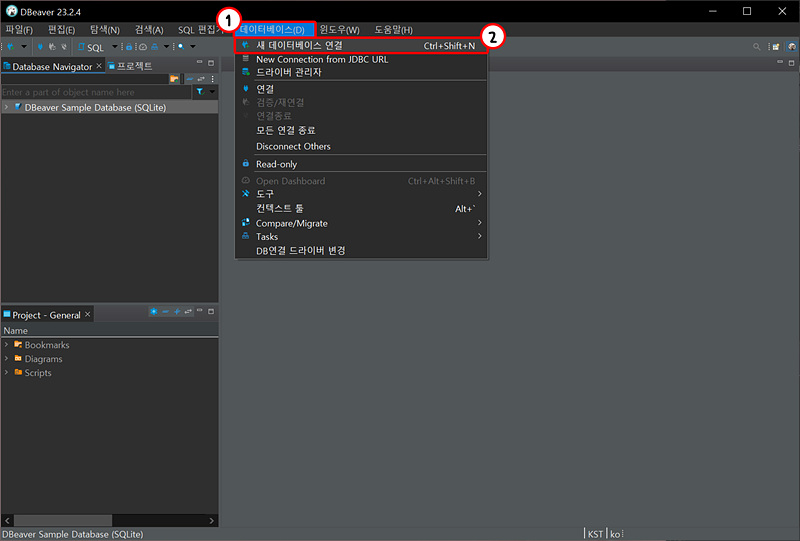The width and height of the screenshot is (800, 541).
Task: Toggle Read-only in the database menu
Action: coord(361,164)
